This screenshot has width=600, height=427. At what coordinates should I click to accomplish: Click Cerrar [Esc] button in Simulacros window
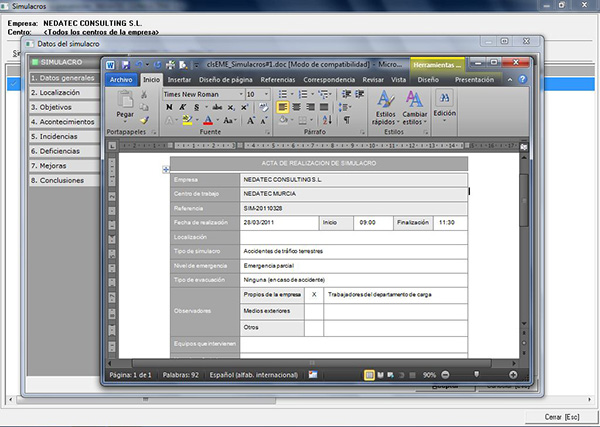click(562, 417)
